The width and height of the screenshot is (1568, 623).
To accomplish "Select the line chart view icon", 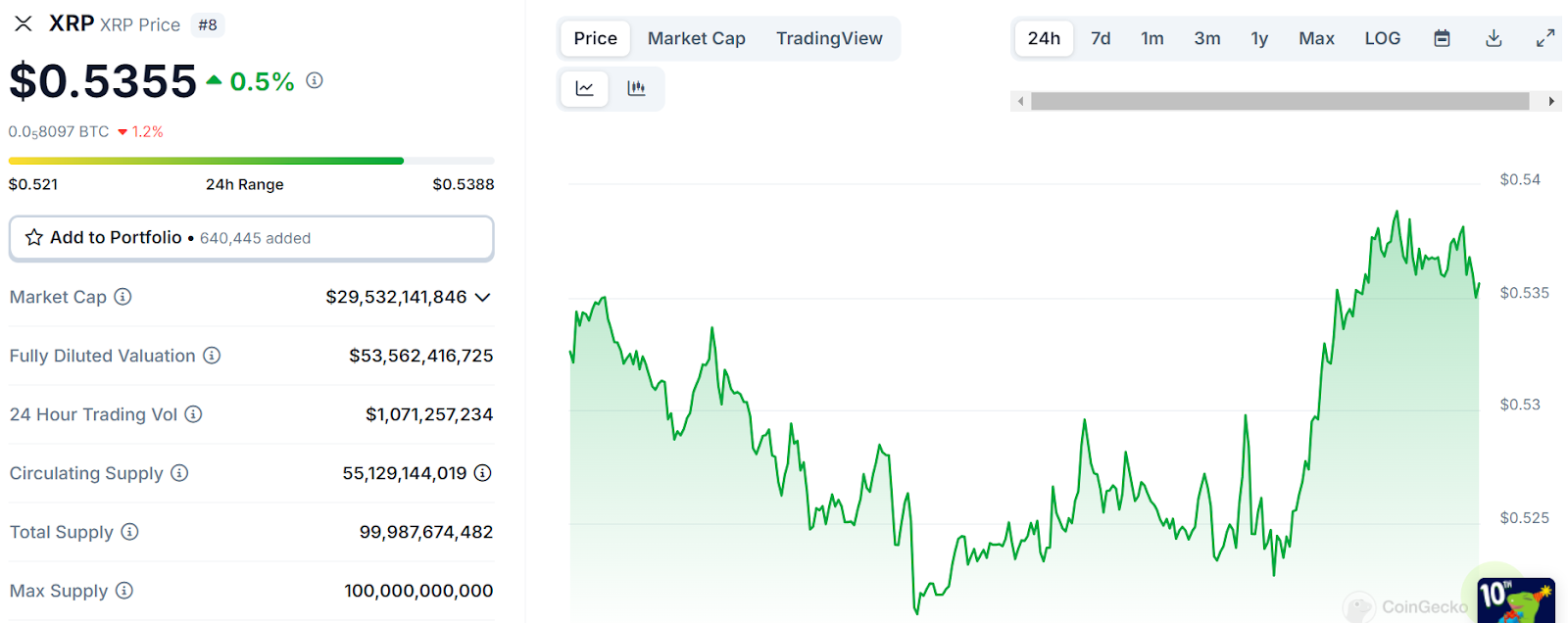I will pyautogui.click(x=584, y=88).
